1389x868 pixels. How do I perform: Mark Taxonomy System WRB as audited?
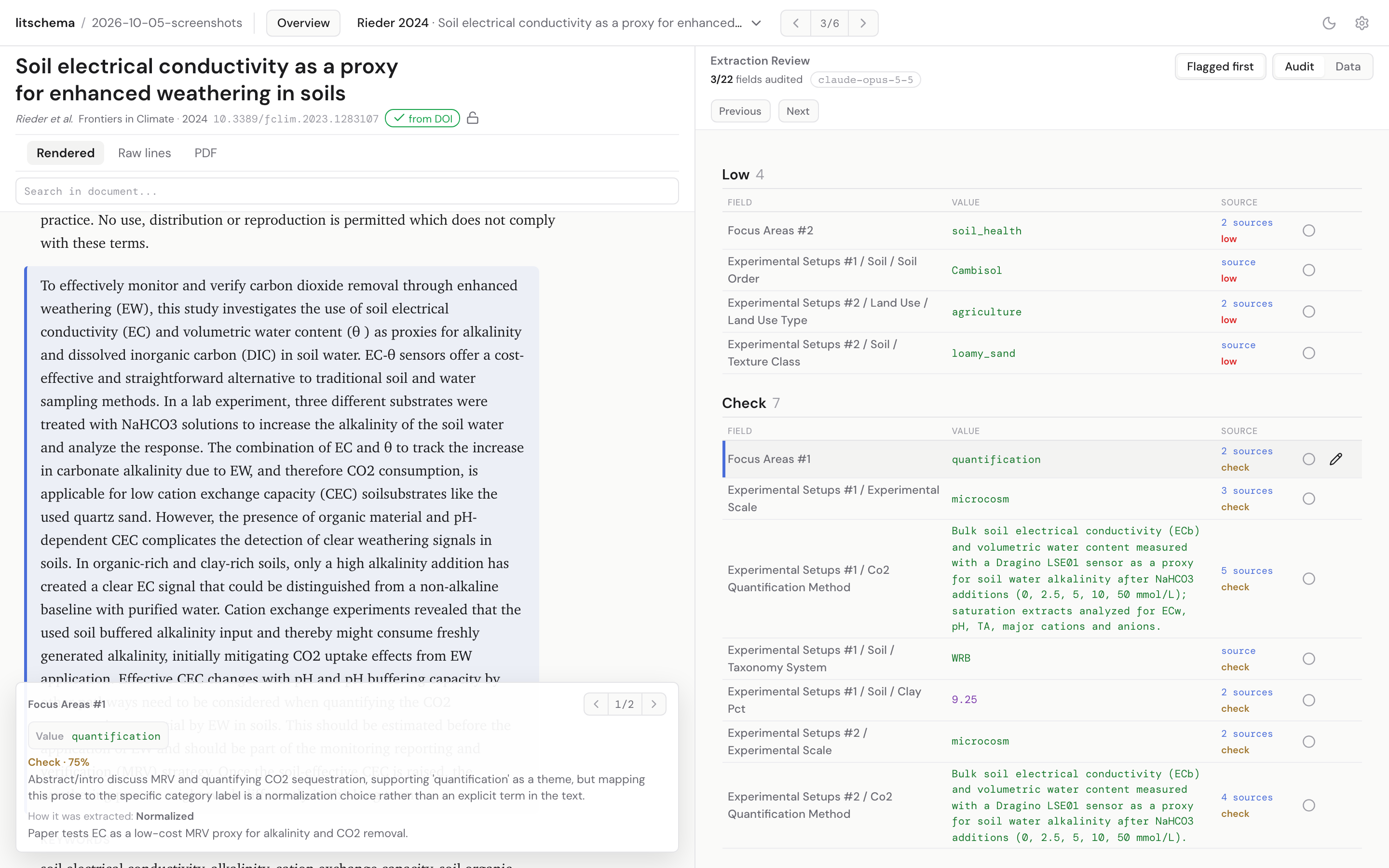tap(1308, 658)
